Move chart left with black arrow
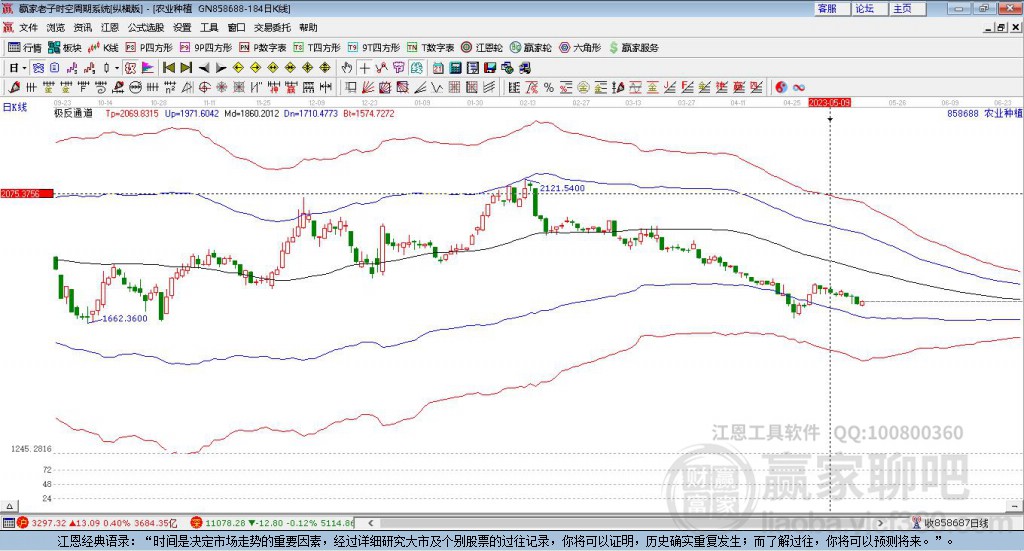 [x=204, y=68]
